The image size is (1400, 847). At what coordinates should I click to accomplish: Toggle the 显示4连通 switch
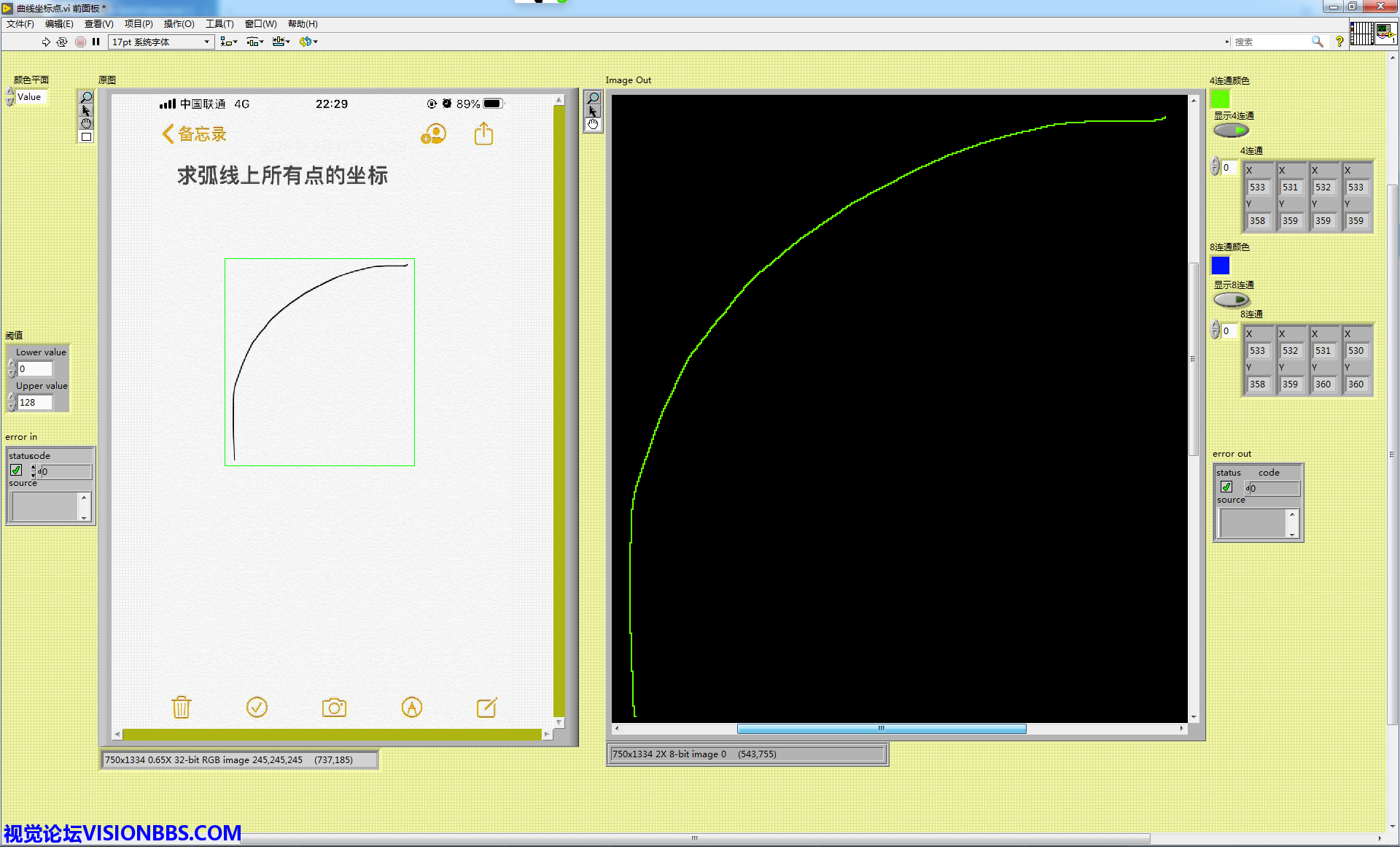coord(1231,131)
